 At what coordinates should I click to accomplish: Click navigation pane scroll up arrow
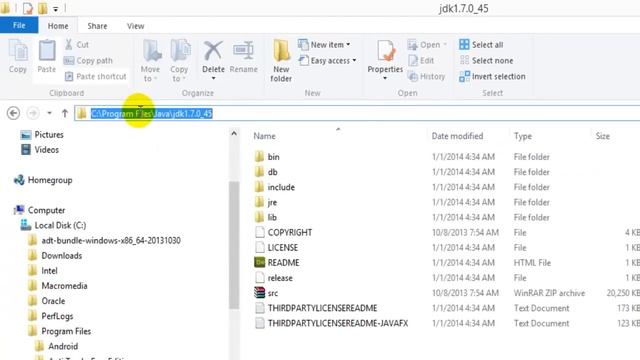pyautogui.click(x=234, y=133)
